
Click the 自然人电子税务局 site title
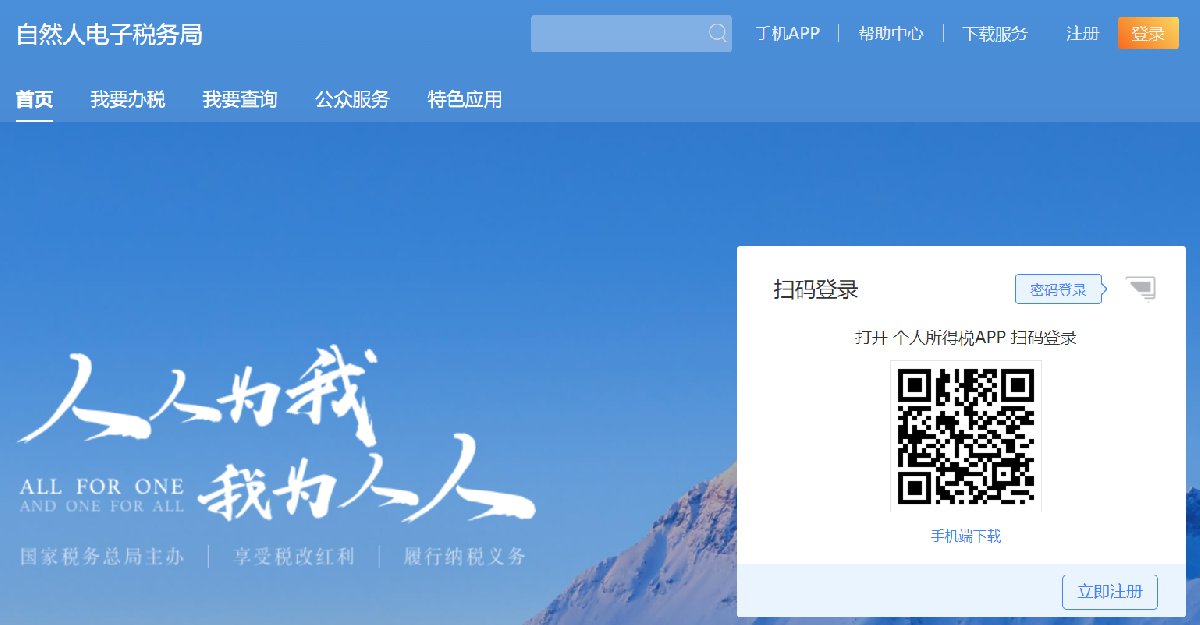[x=109, y=35]
